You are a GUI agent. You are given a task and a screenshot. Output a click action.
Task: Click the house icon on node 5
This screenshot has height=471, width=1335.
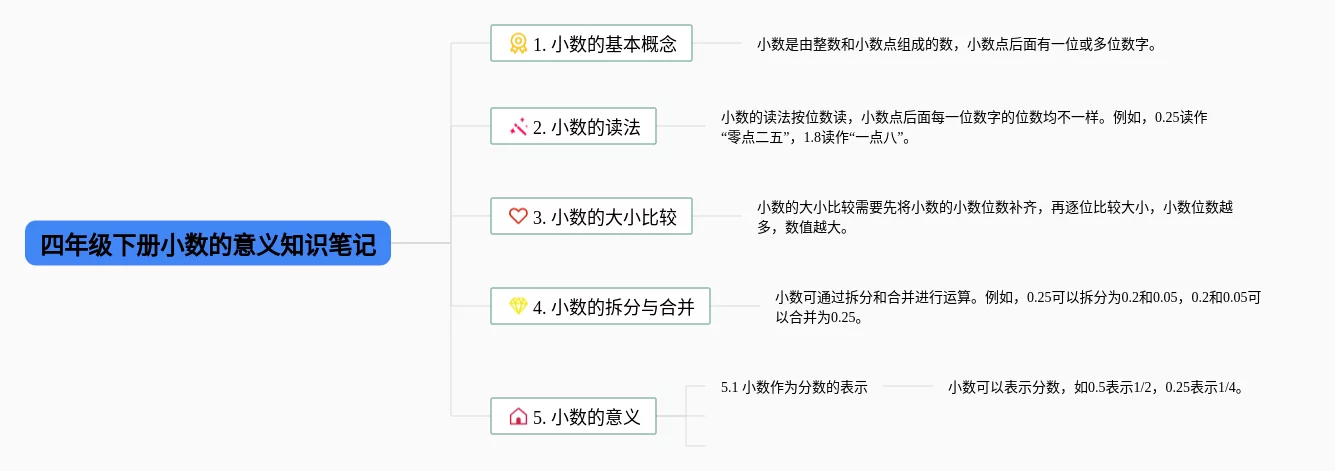pyautogui.click(x=518, y=416)
